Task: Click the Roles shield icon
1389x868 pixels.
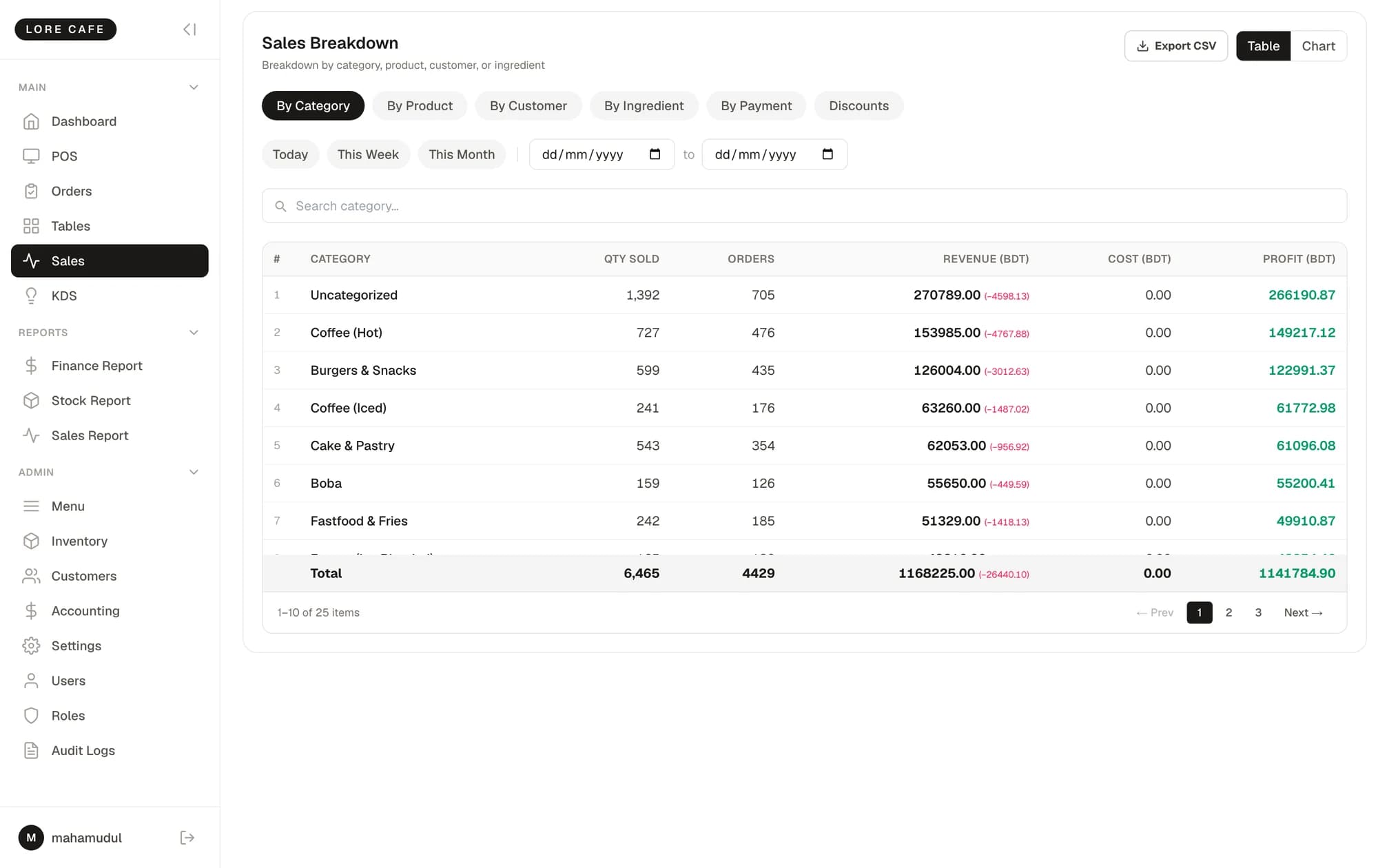Action: click(x=31, y=716)
